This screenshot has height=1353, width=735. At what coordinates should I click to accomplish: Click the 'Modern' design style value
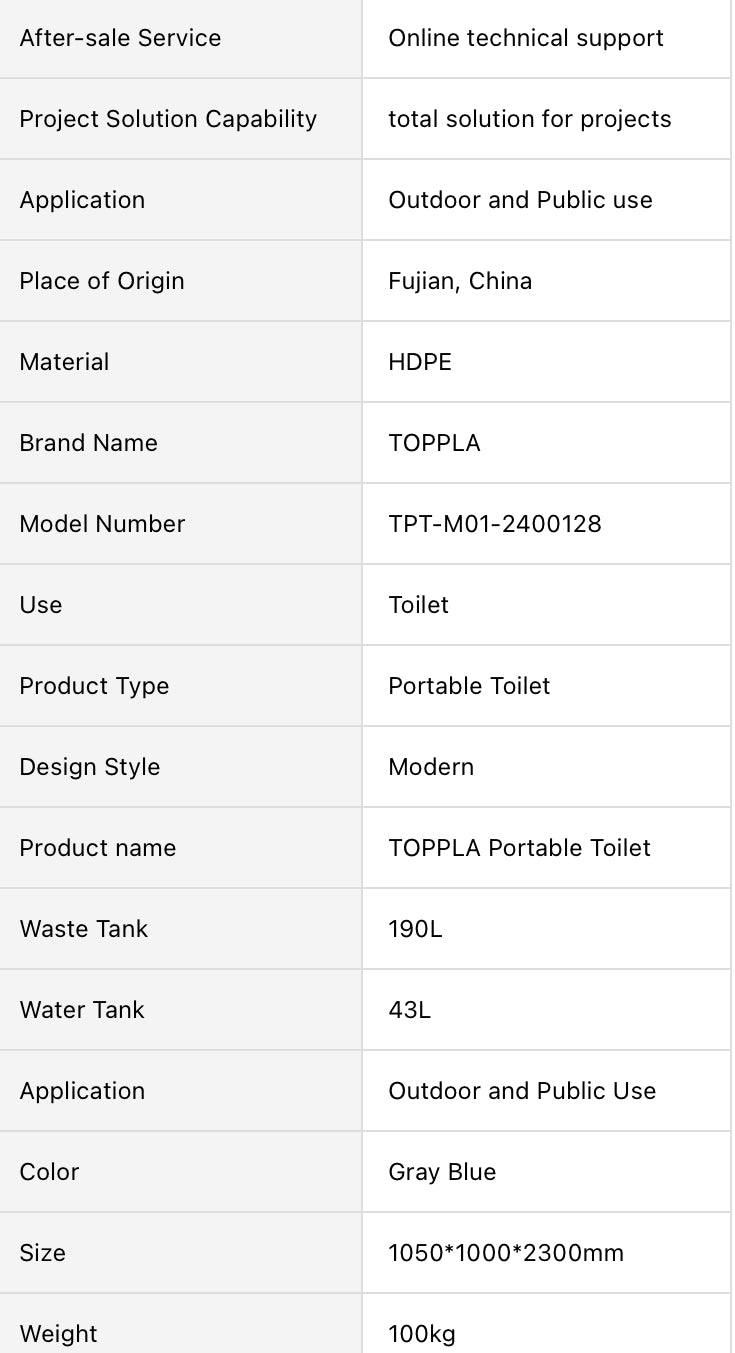pyautogui.click(x=431, y=767)
